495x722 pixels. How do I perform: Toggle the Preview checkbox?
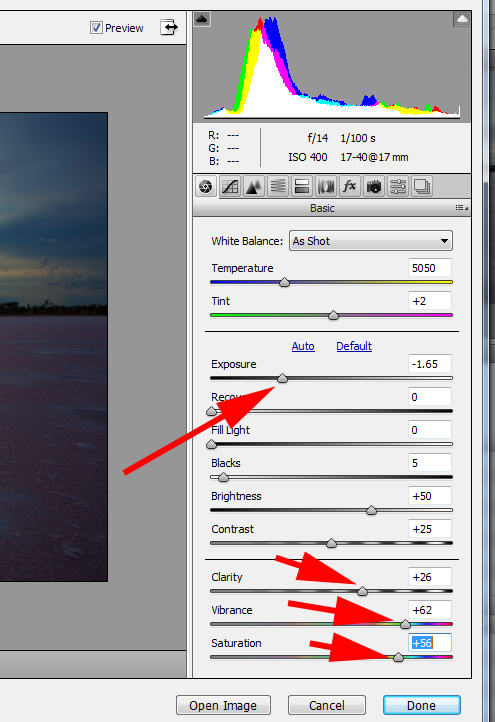click(x=96, y=28)
